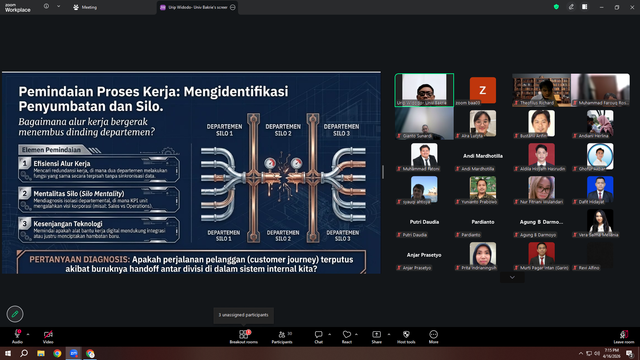Screen dimensions: 640x360
Task: Select Theofilus Richard's video tile
Action: click(x=542, y=90)
